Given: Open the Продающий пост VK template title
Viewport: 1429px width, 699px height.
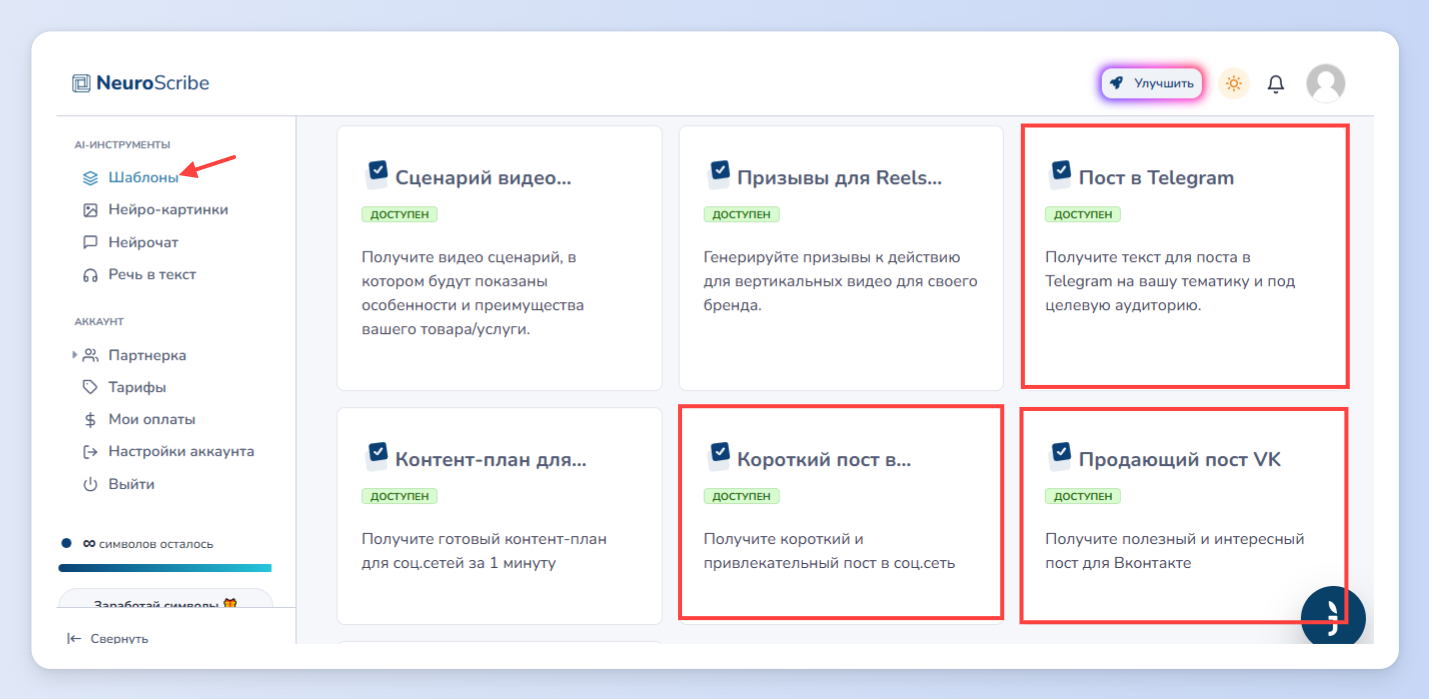Looking at the screenshot, I should pyautogui.click(x=1180, y=460).
